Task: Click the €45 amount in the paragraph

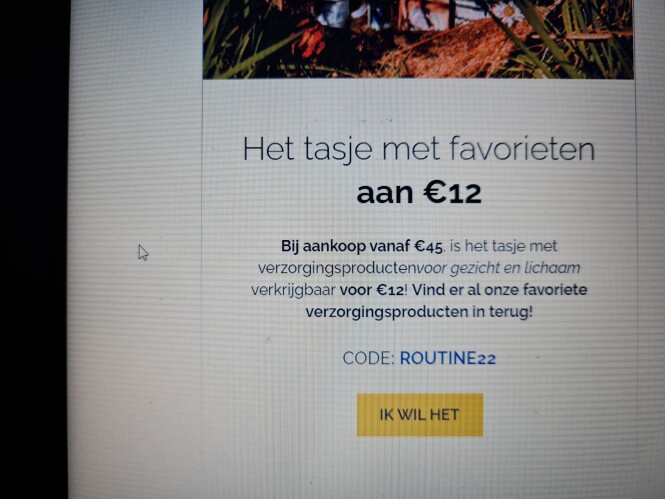Action: [428, 246]
